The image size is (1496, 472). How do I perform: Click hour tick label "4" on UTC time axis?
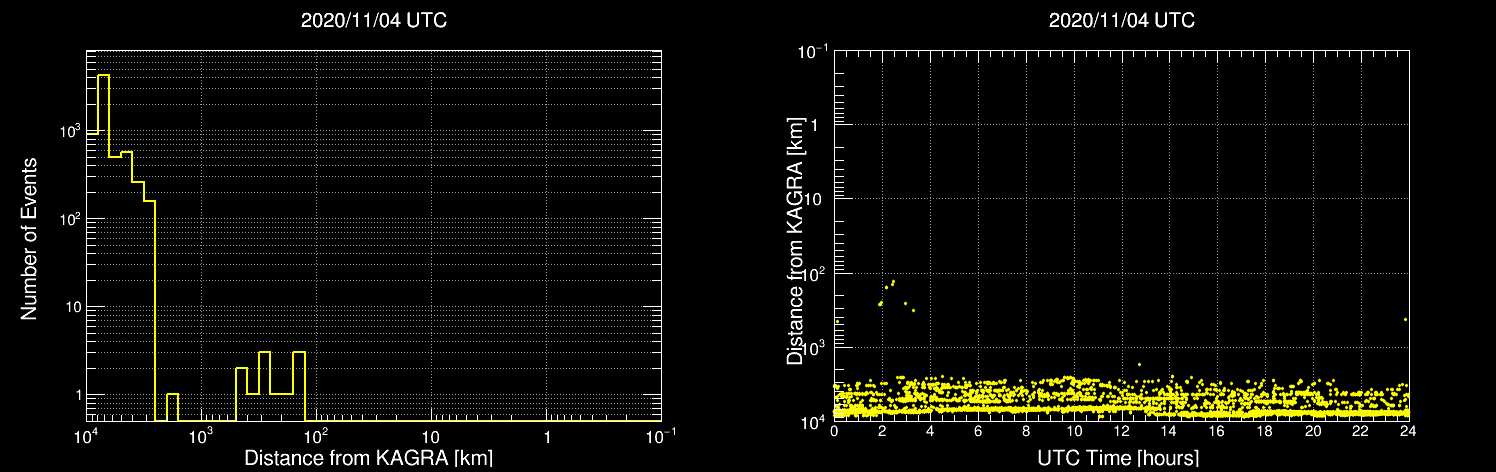pyautogui.click(x=930, y=432)
